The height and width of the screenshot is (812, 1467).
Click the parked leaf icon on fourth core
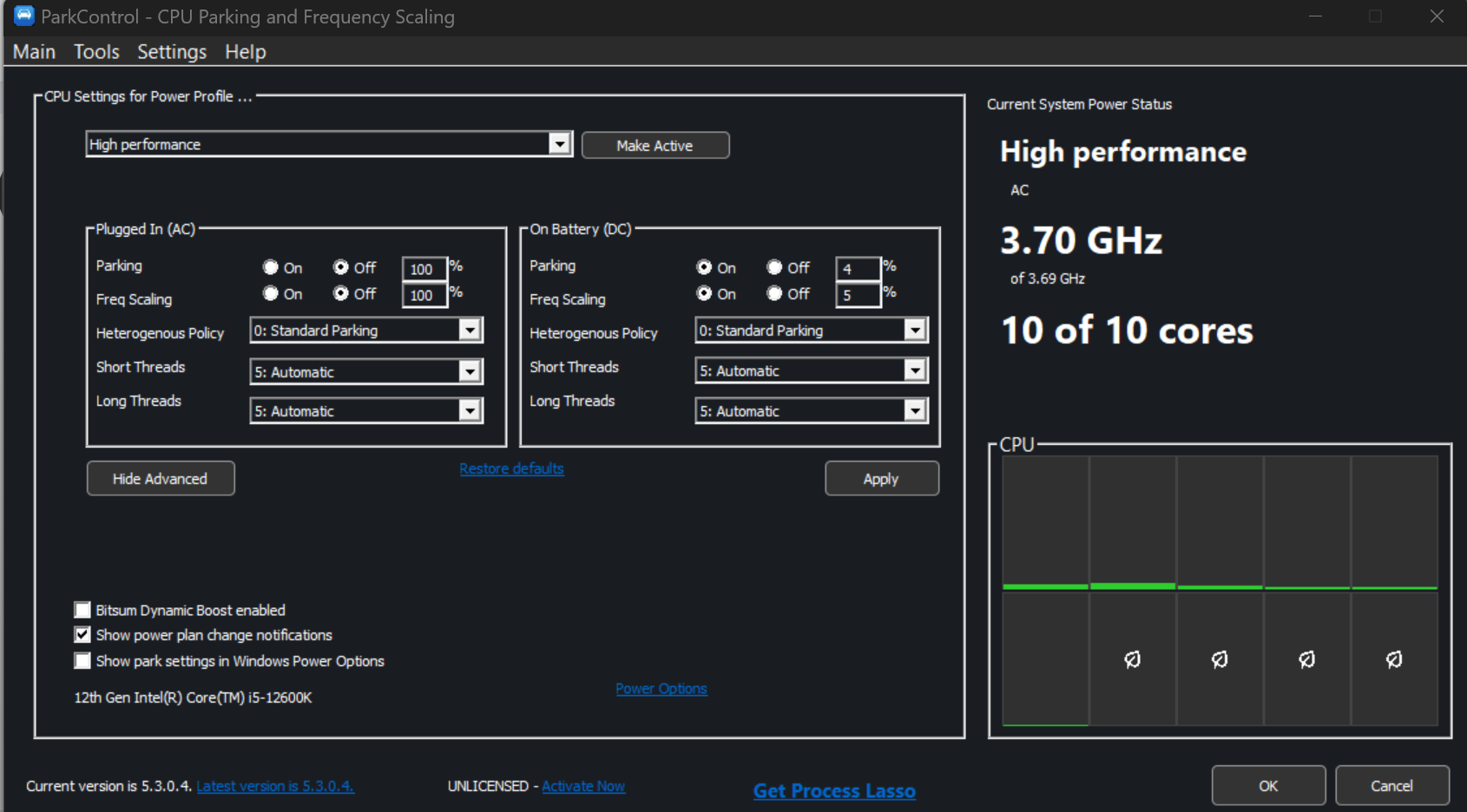[x=1306, y=659]
